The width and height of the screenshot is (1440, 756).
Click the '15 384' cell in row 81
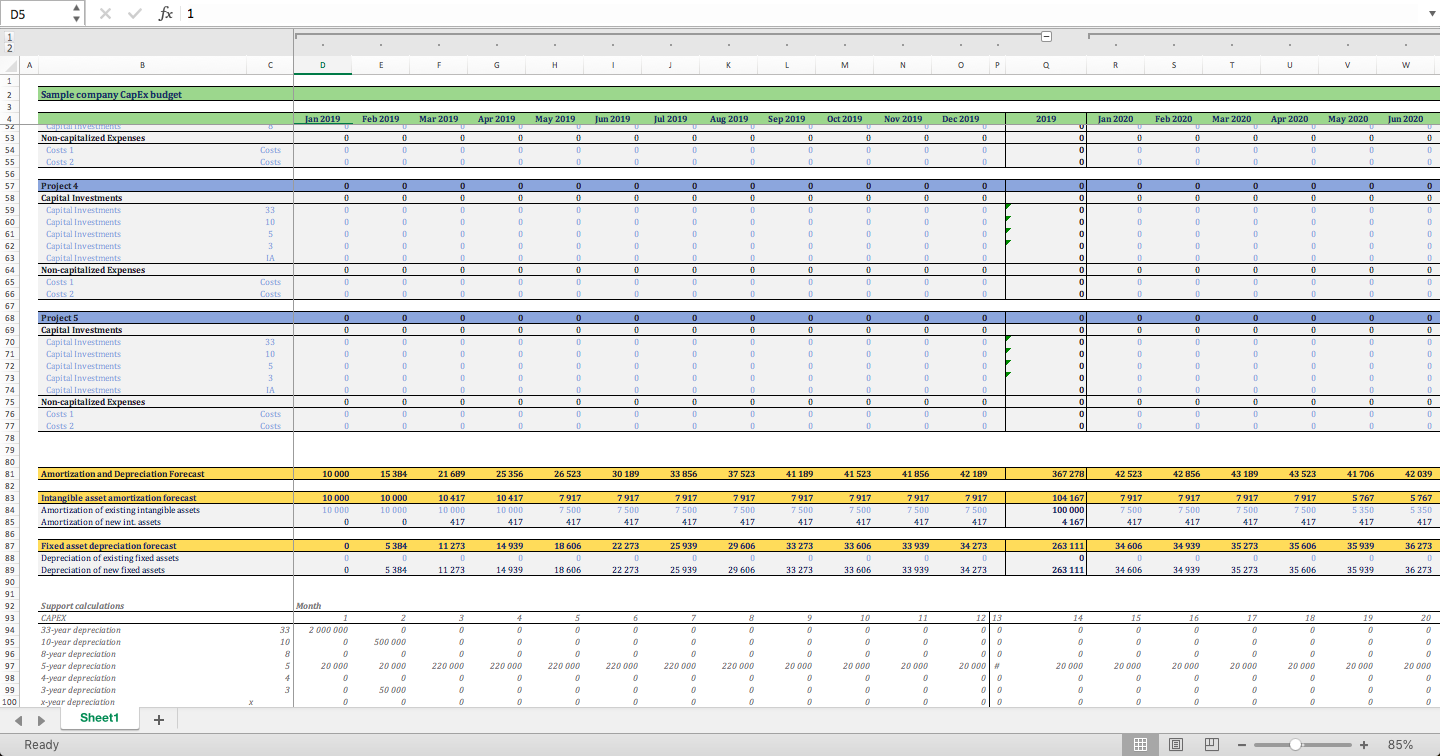380,474
